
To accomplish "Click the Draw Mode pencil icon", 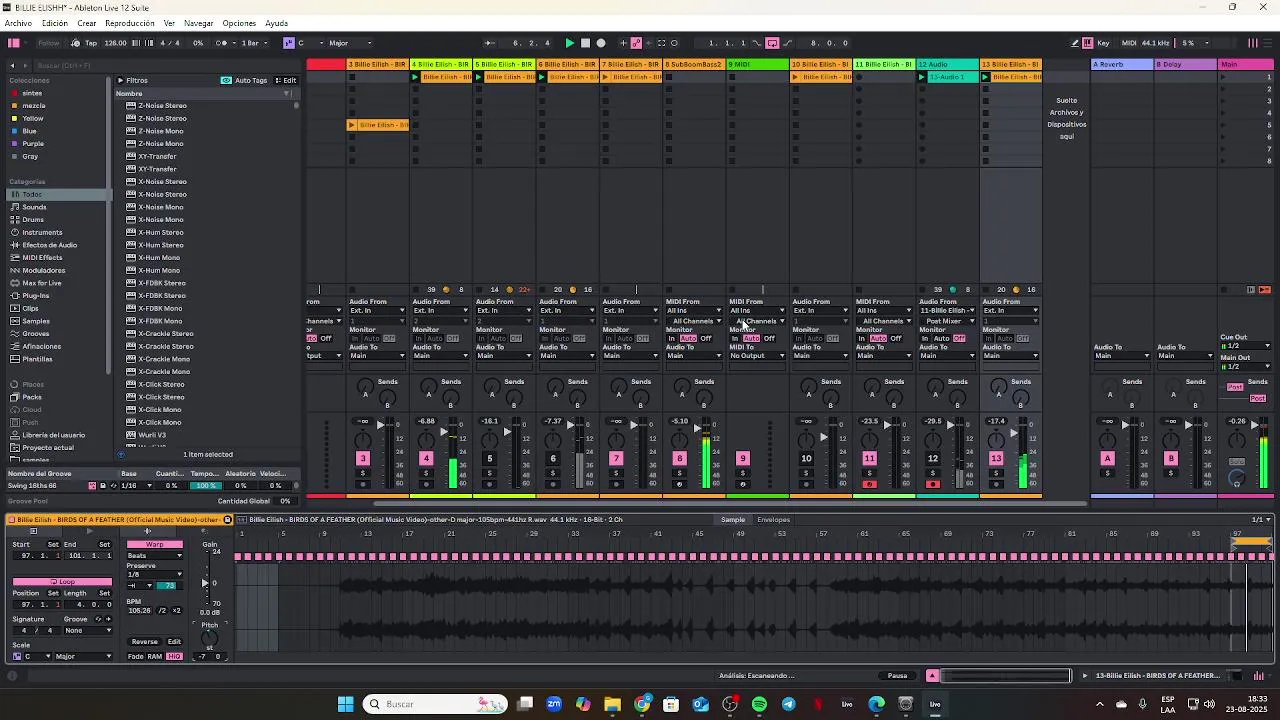I will pyautogui.click(x=1075, y=43).
